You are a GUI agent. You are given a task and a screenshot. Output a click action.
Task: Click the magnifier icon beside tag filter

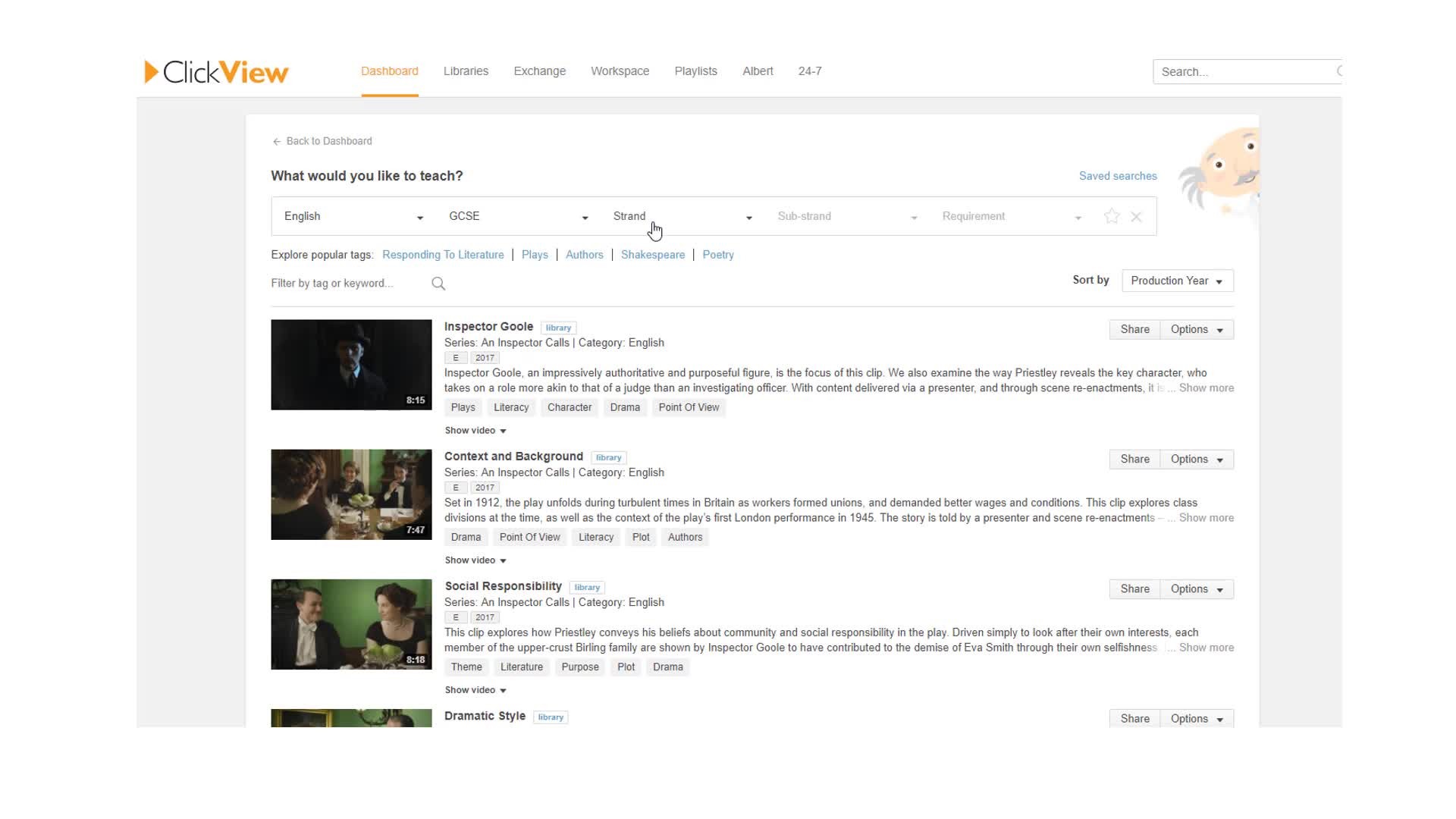pyautogui.click(x=438, y=284)
